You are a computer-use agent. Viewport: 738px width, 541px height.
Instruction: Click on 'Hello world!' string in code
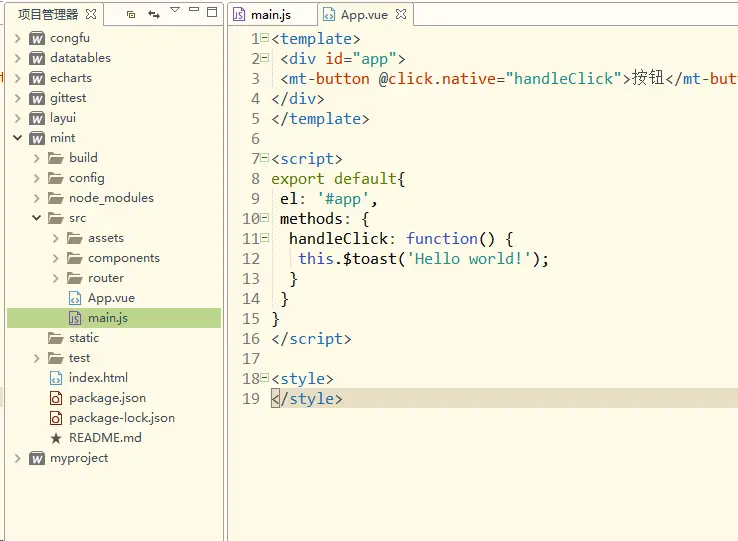point(469,258)
